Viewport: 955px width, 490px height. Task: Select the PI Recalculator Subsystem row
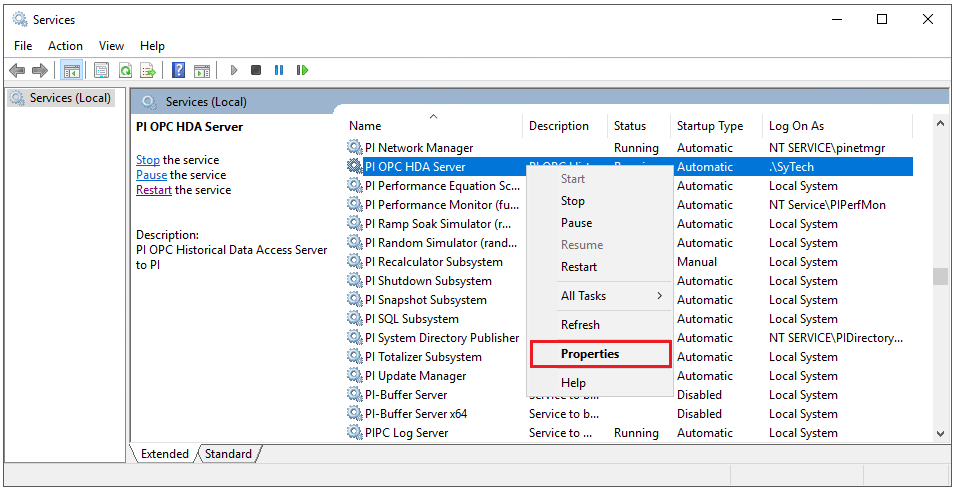(629, 262)
